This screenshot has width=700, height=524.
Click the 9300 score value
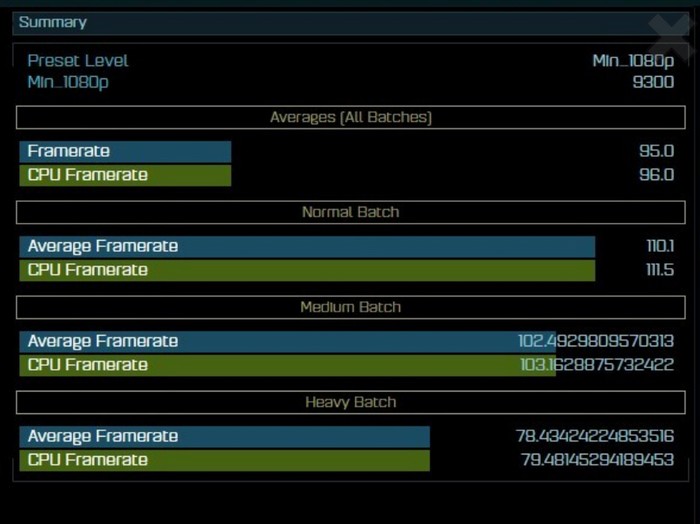[653, 82]
